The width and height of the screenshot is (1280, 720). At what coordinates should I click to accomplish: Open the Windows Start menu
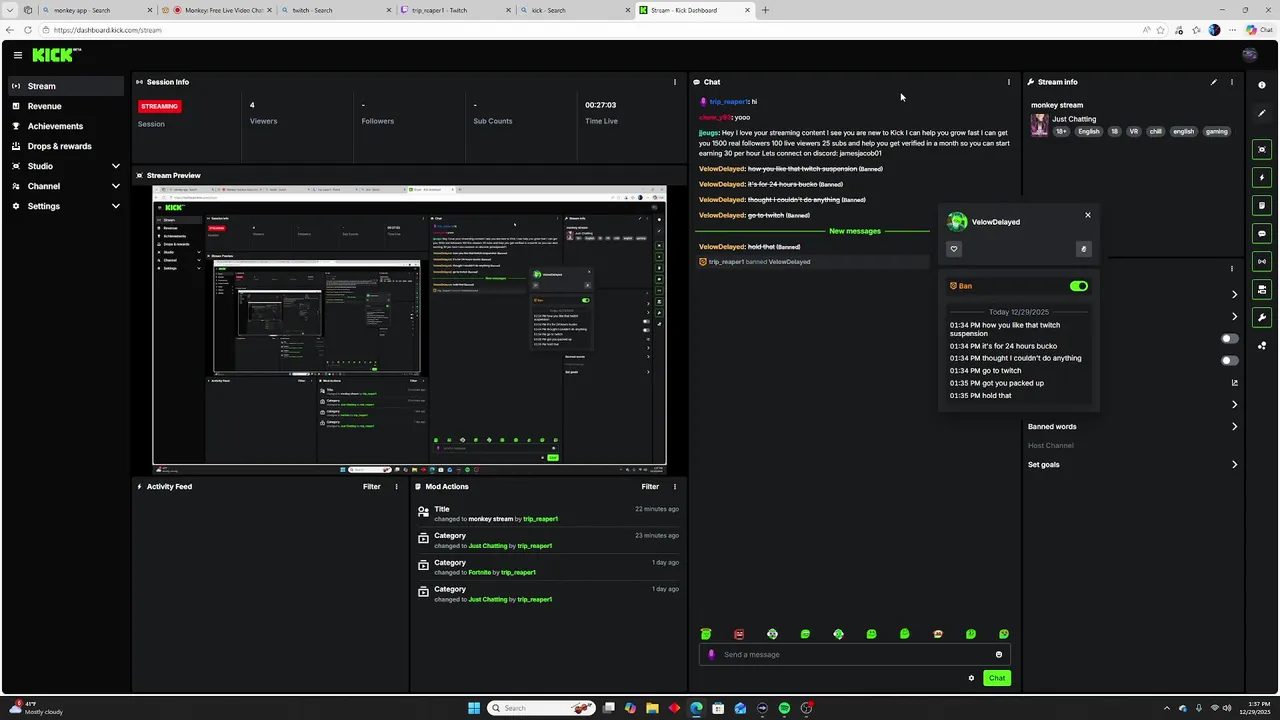click(x=474, y=708)
